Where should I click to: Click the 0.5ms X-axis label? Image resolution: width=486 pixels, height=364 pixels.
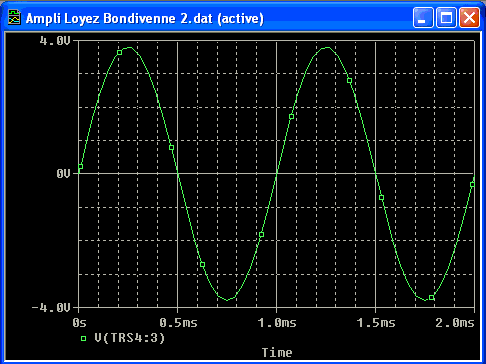pos(178,323)
